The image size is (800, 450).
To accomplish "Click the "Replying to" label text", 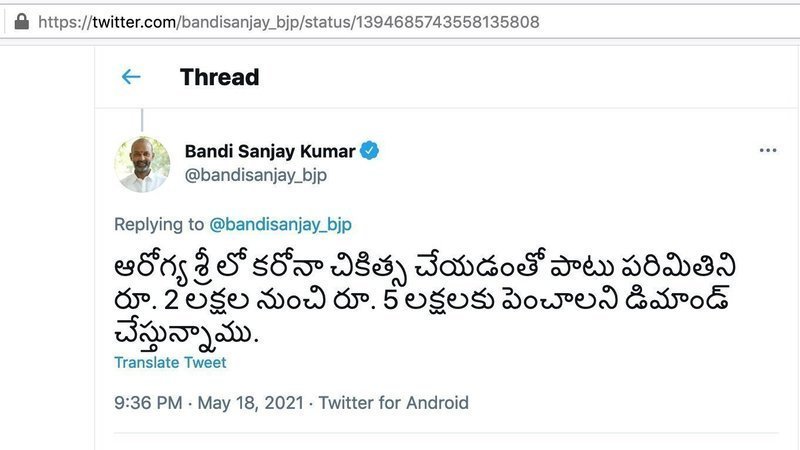I will pyautogui.click(x=160, y=224).
